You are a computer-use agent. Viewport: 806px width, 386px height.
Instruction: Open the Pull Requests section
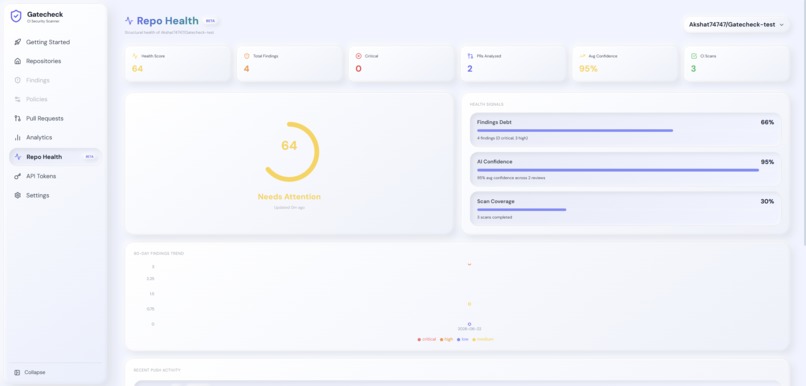[x=55, y=118]
